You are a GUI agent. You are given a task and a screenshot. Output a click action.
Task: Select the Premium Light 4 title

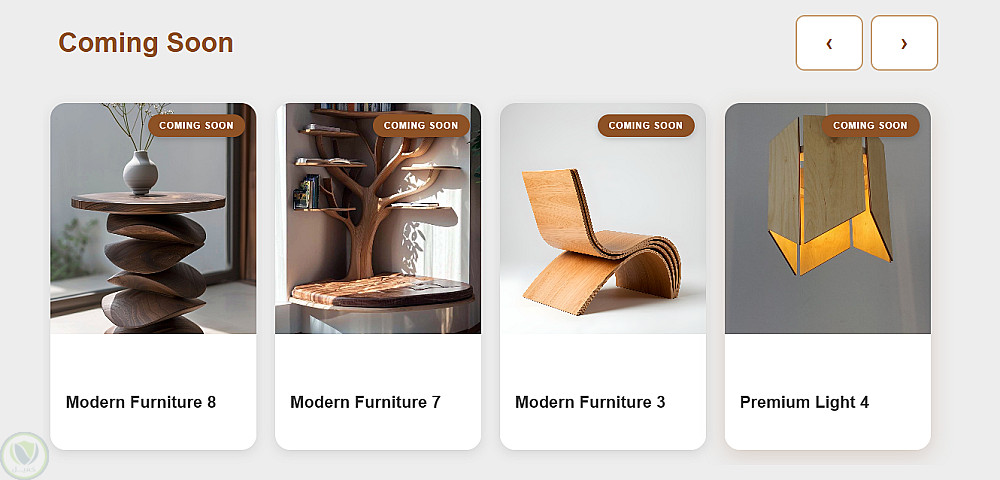804,402
